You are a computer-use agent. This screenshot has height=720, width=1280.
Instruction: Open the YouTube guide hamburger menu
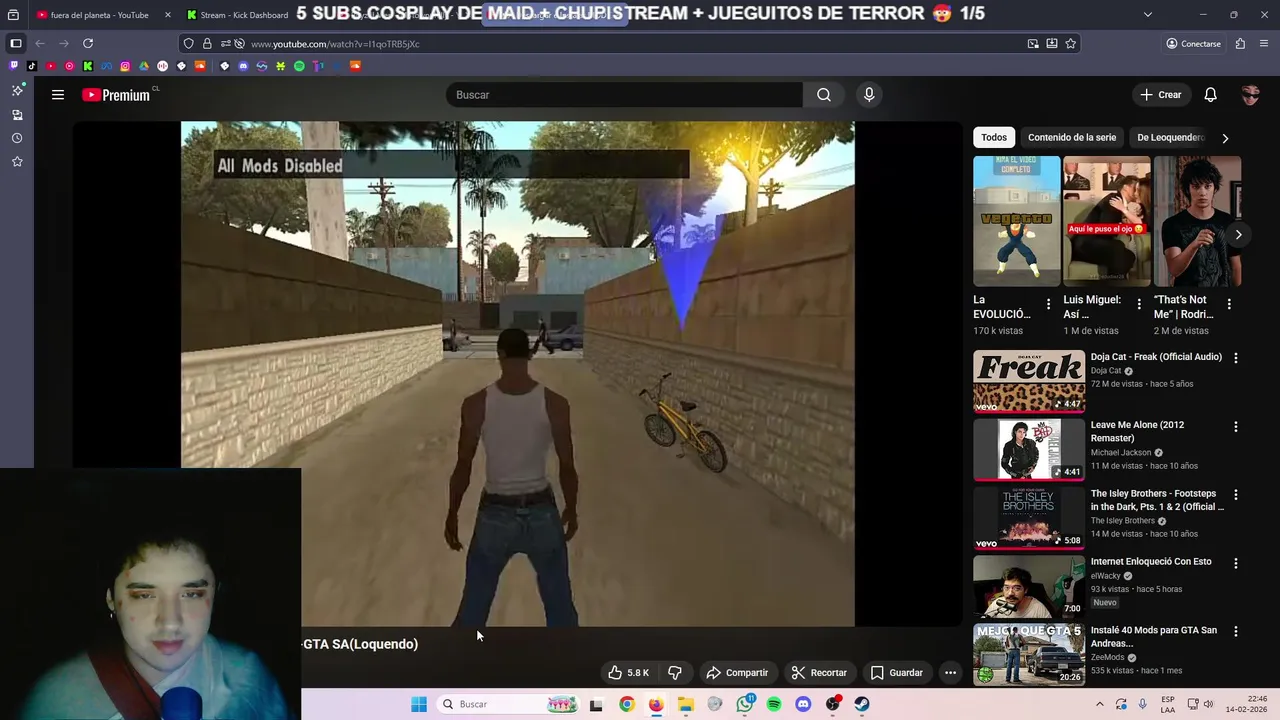pyautogui.click(x=58, y=95)
